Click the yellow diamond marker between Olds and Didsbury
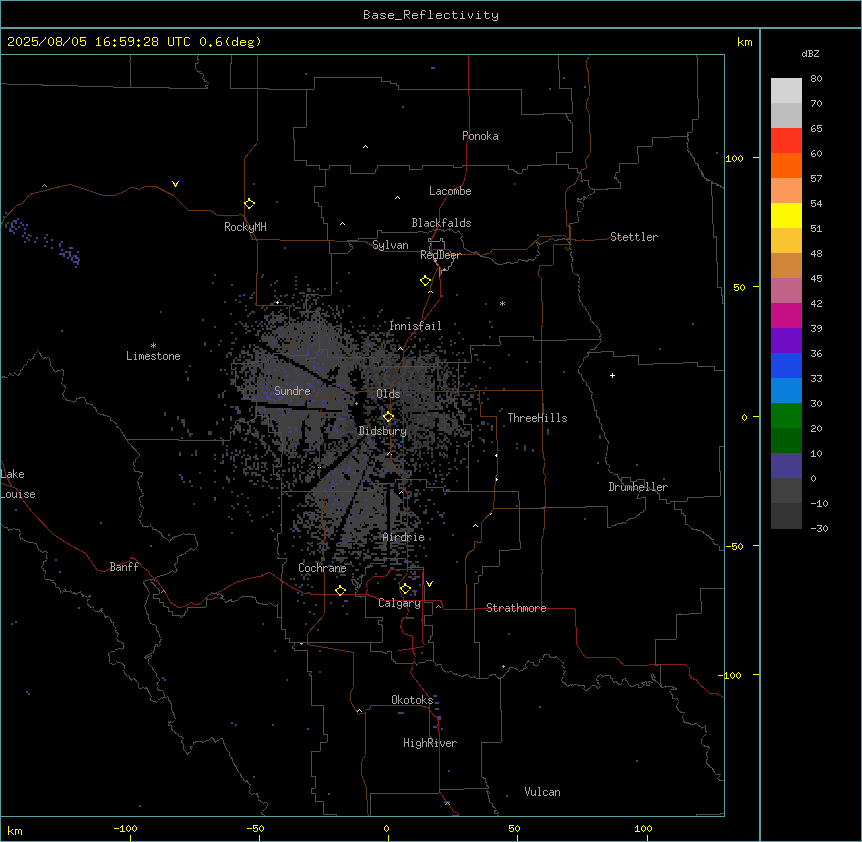The image size is (862, 842). [388, 417]
